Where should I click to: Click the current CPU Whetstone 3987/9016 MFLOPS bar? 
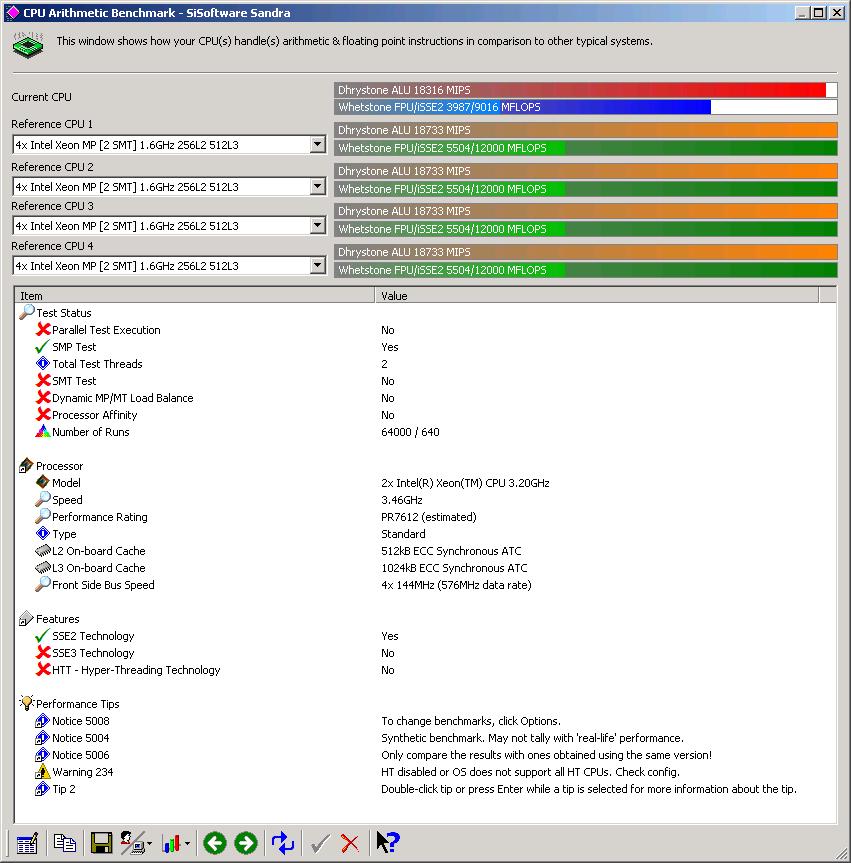[586, 107]
